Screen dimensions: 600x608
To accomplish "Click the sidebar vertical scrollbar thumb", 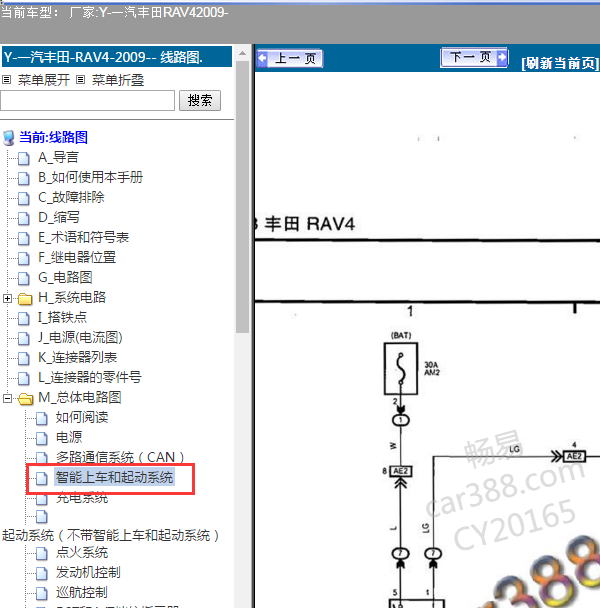I will click(242, 197).
